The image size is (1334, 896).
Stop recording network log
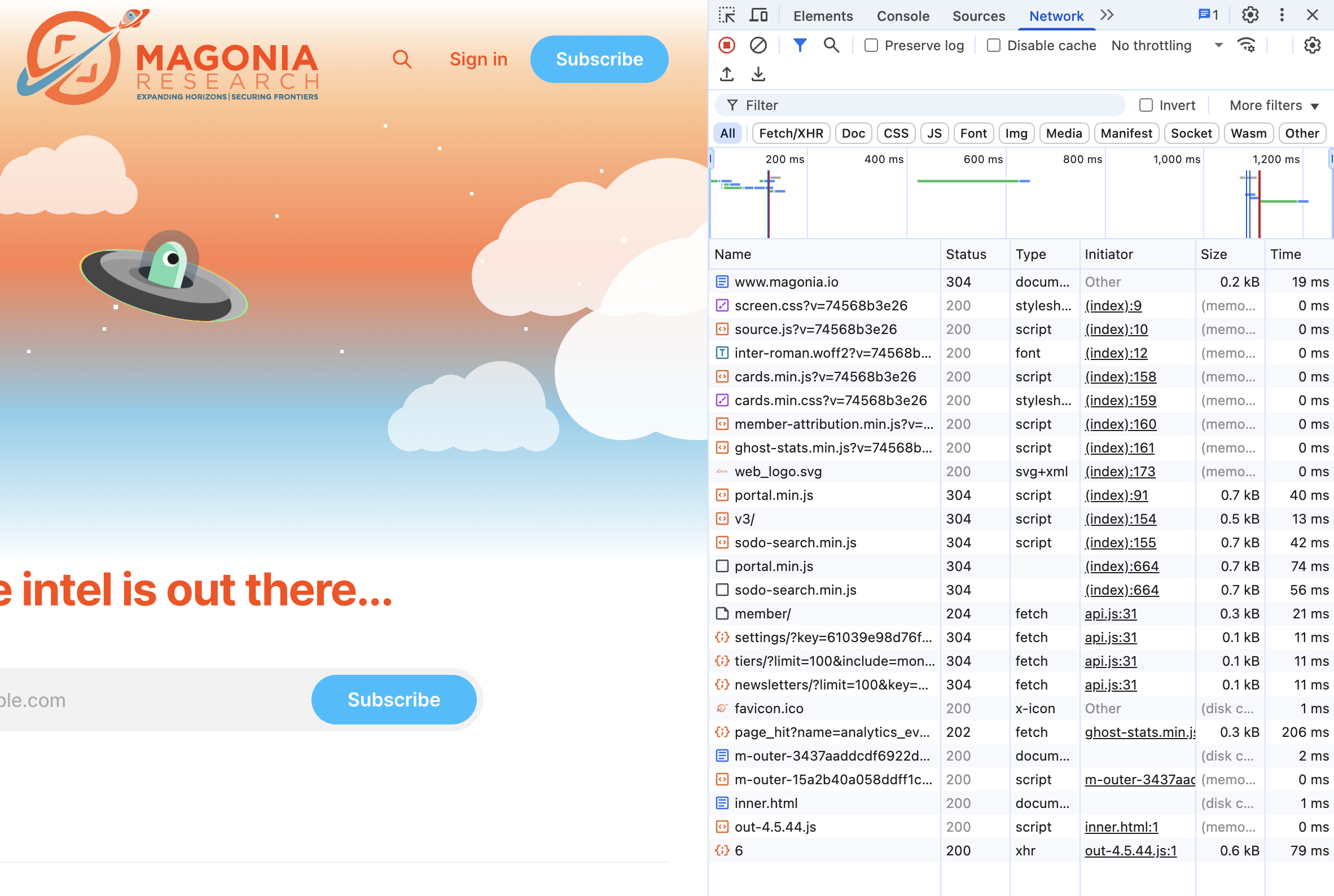[x=726, y=45]
